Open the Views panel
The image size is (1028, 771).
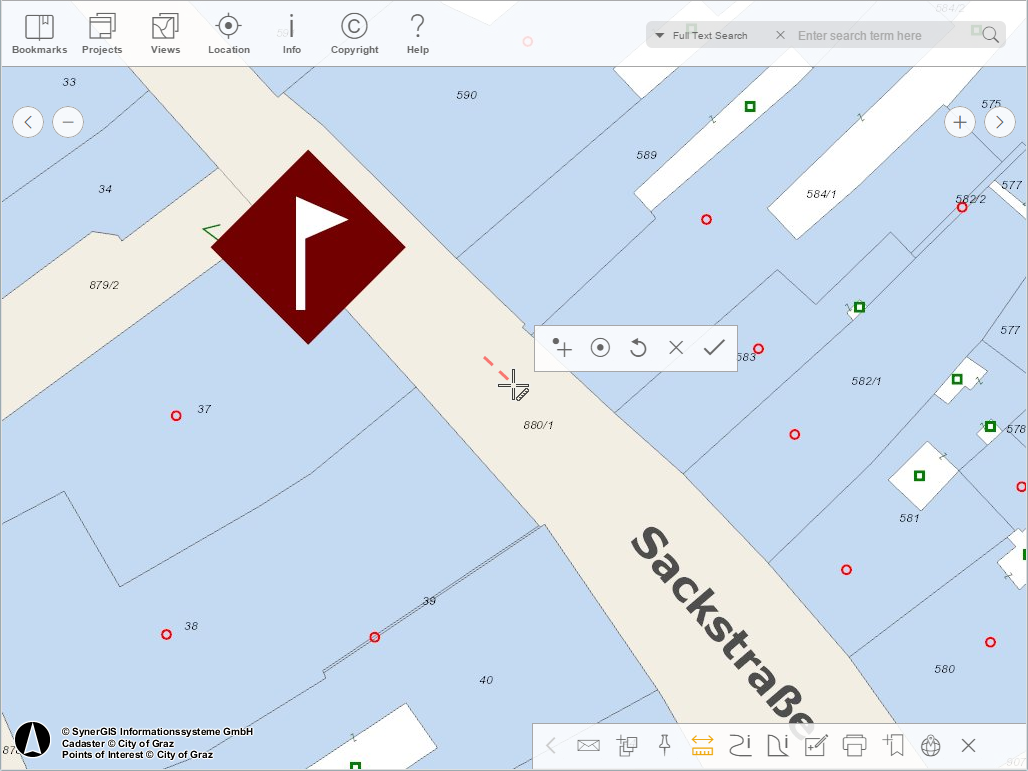click(164, 31)
